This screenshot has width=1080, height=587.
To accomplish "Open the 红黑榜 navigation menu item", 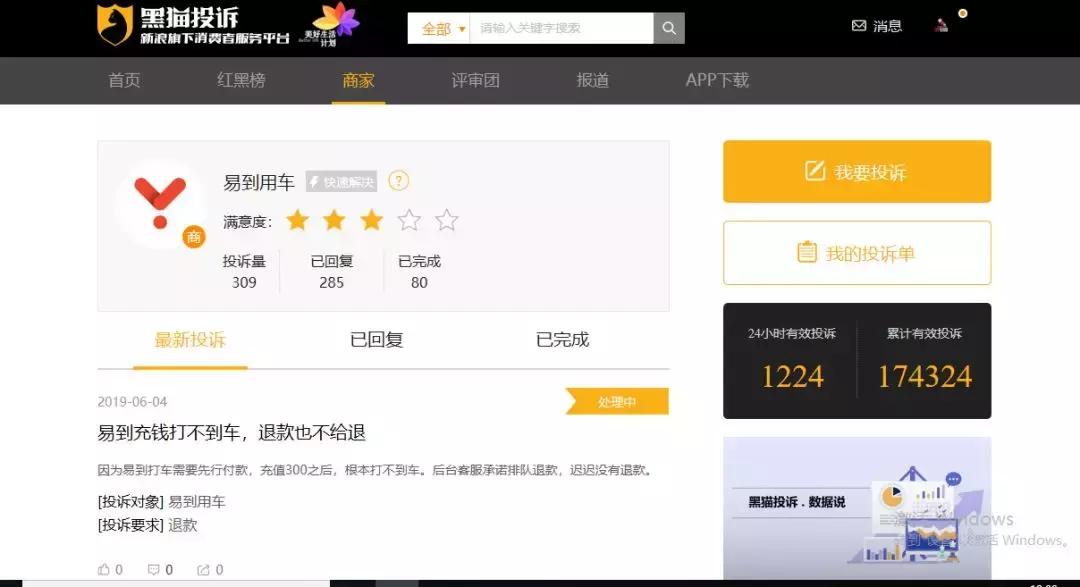I will pyautogui.click(x=240, y=82).
